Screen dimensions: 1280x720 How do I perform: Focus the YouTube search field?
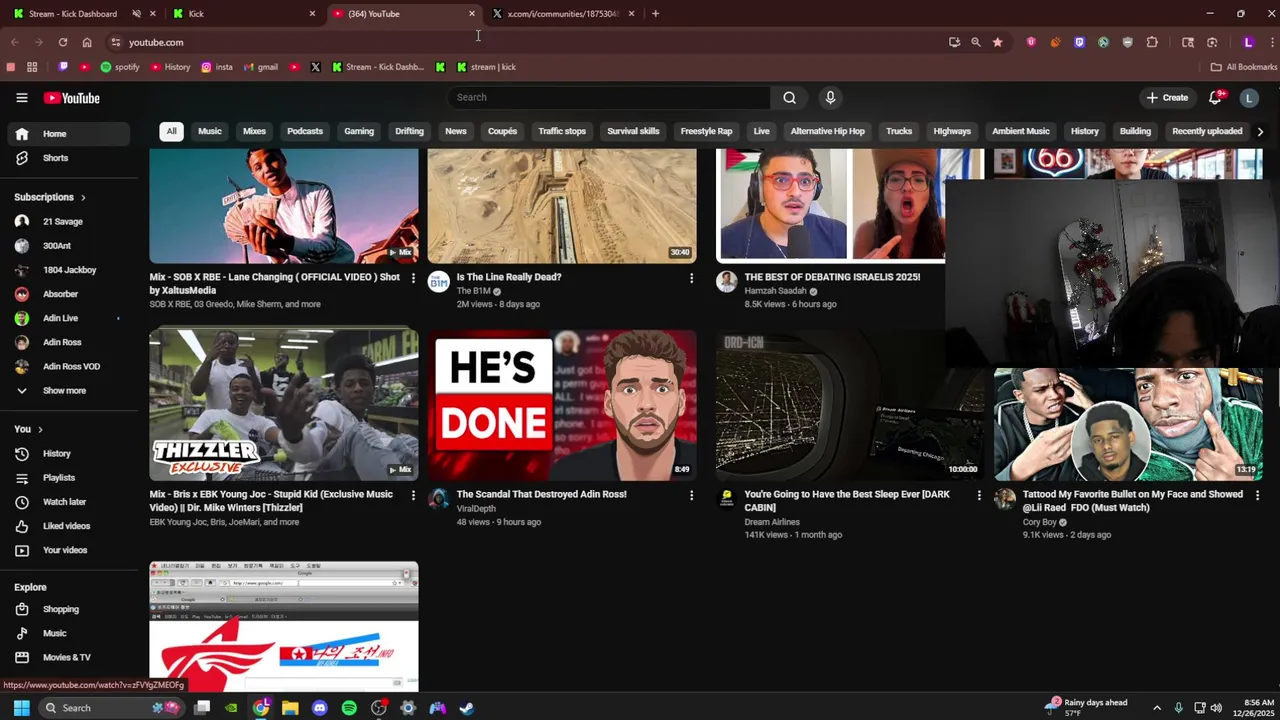point(609,97)
